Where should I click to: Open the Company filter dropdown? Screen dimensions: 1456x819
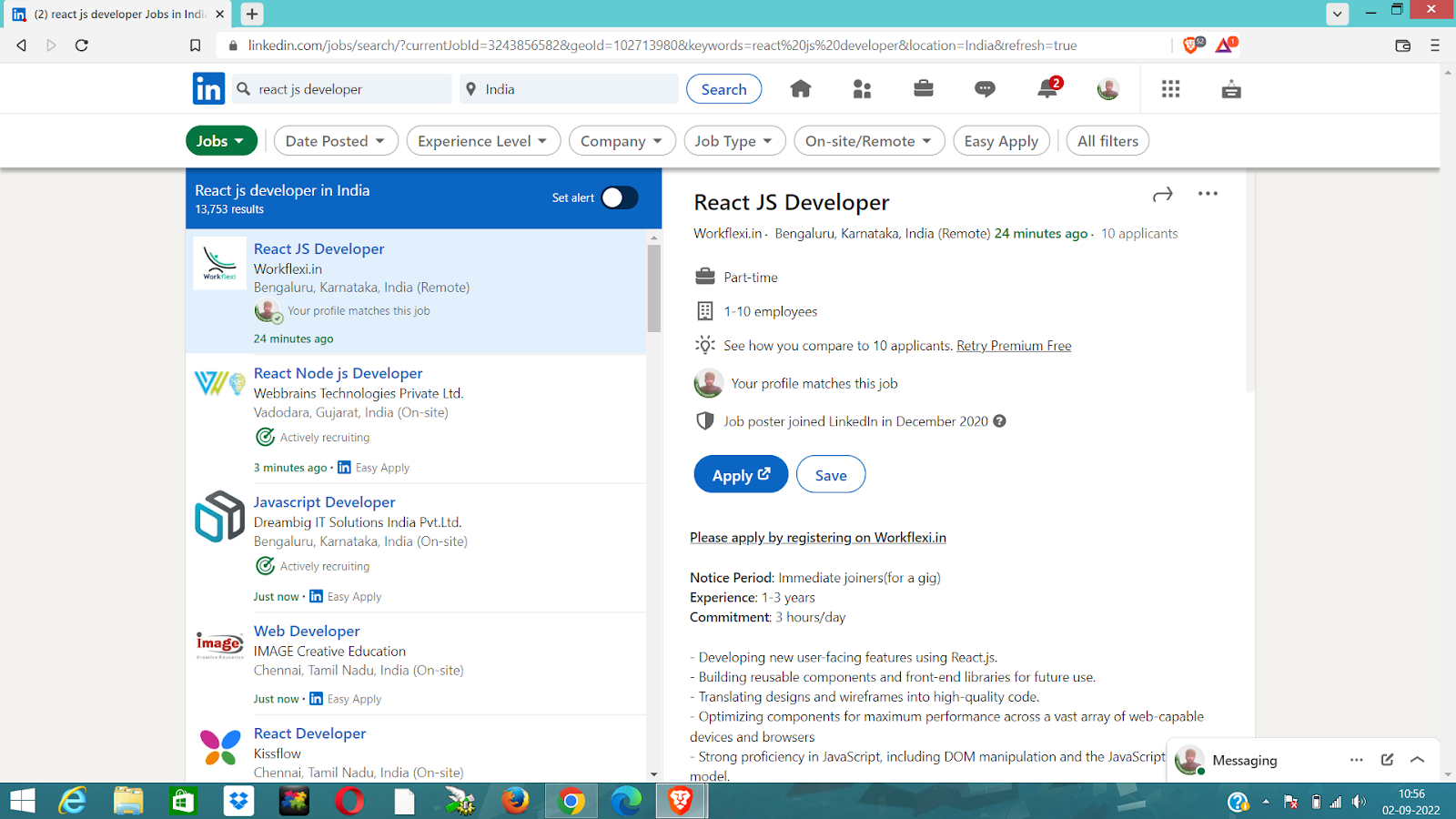coord(622,141)
